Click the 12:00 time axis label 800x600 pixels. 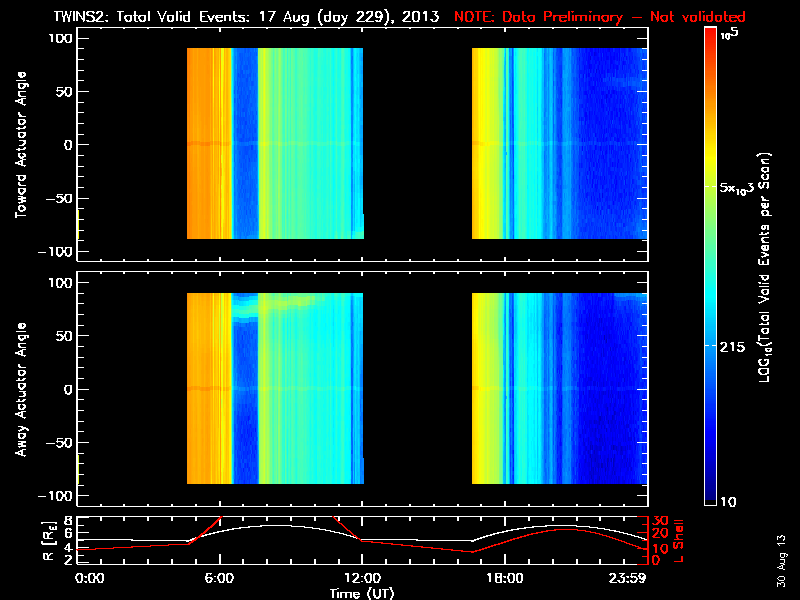(362, 579)
